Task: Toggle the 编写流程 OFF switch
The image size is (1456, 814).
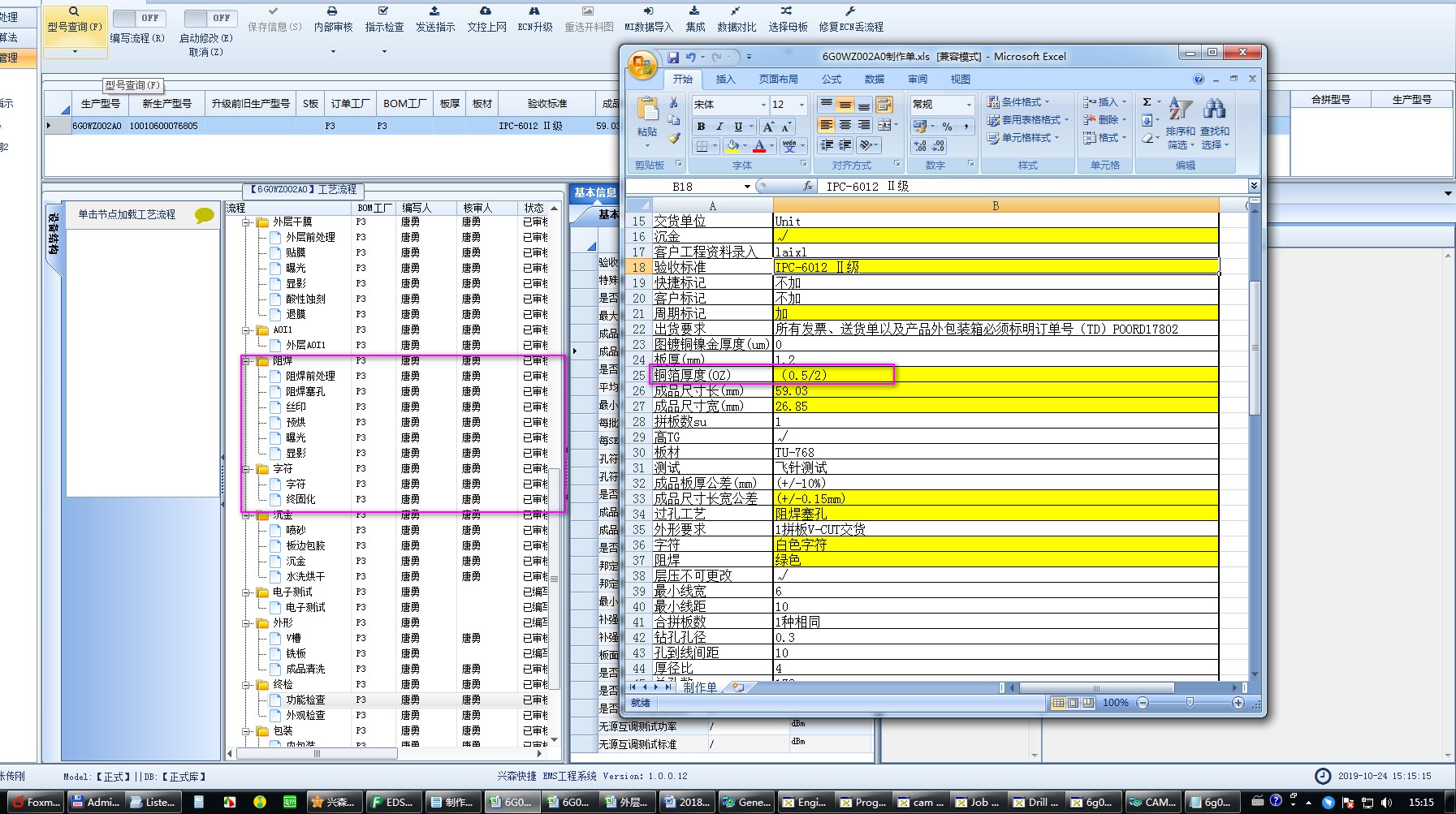Action: click(138, 18)
